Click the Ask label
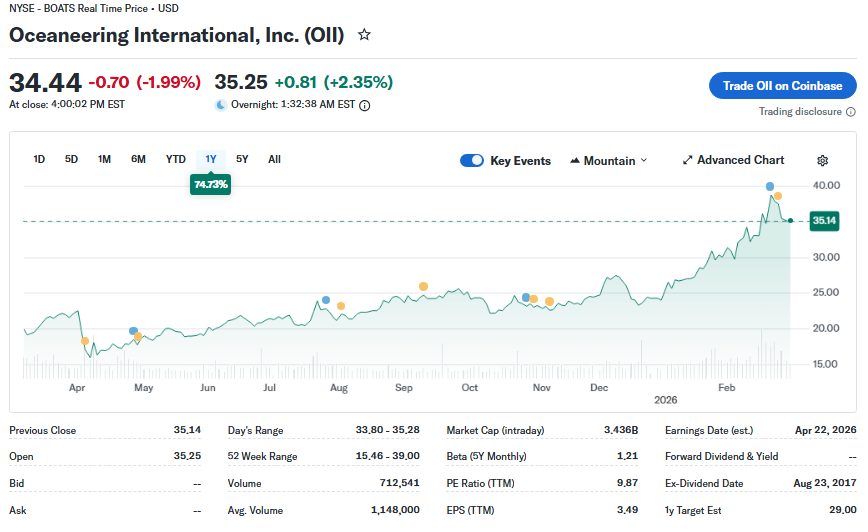This screenshot has height=532, width=868. (18, 510)
